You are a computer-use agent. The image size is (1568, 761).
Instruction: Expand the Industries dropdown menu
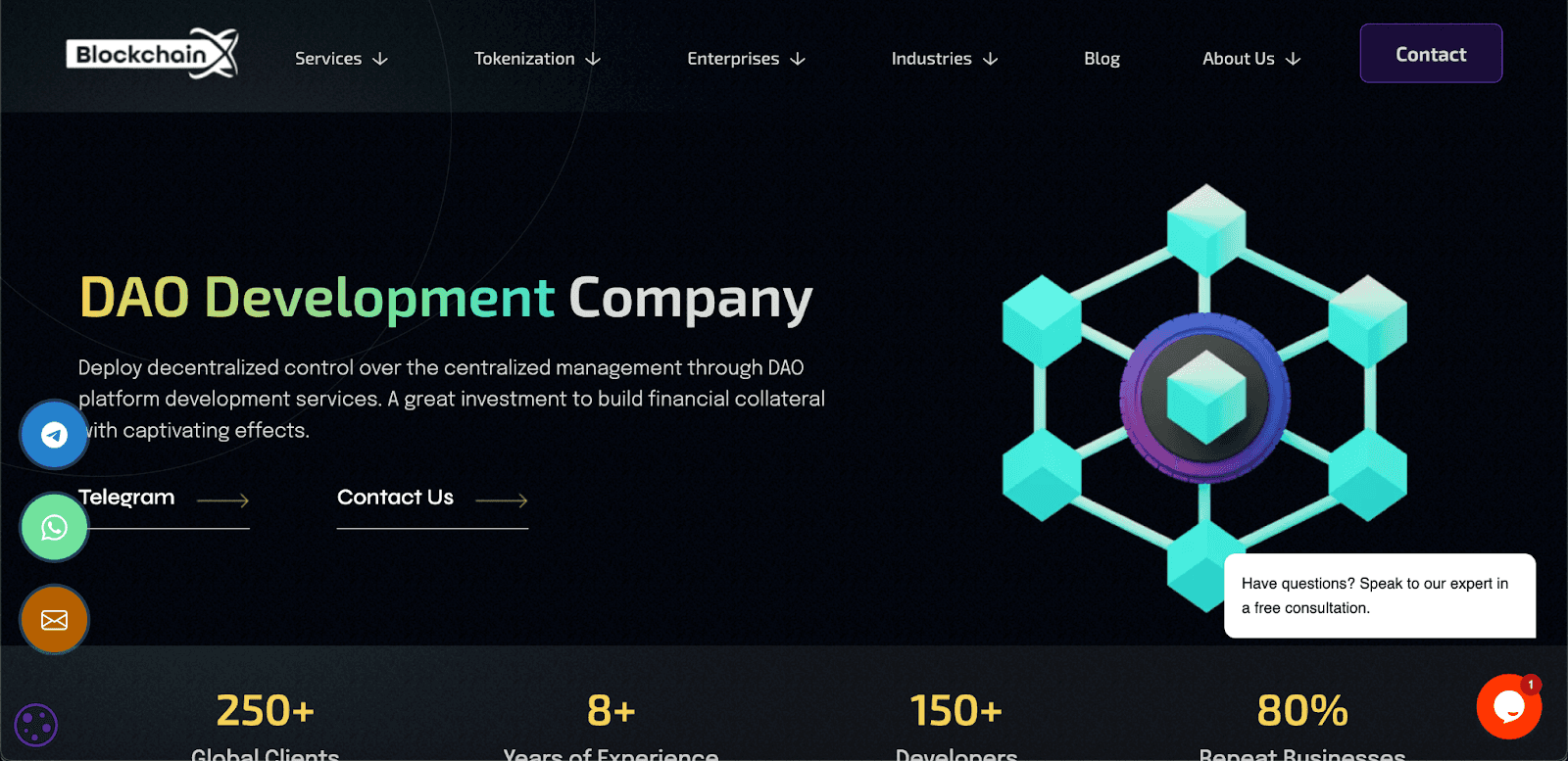[945, 59]
